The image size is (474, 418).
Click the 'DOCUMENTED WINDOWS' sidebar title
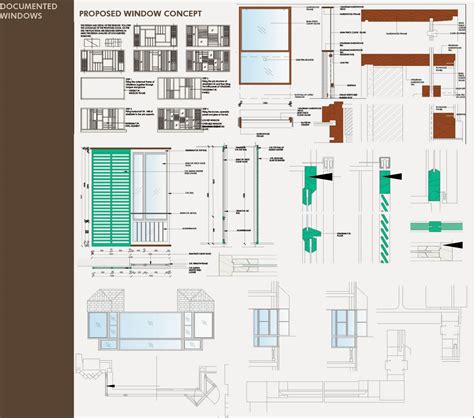click(28, 11)
